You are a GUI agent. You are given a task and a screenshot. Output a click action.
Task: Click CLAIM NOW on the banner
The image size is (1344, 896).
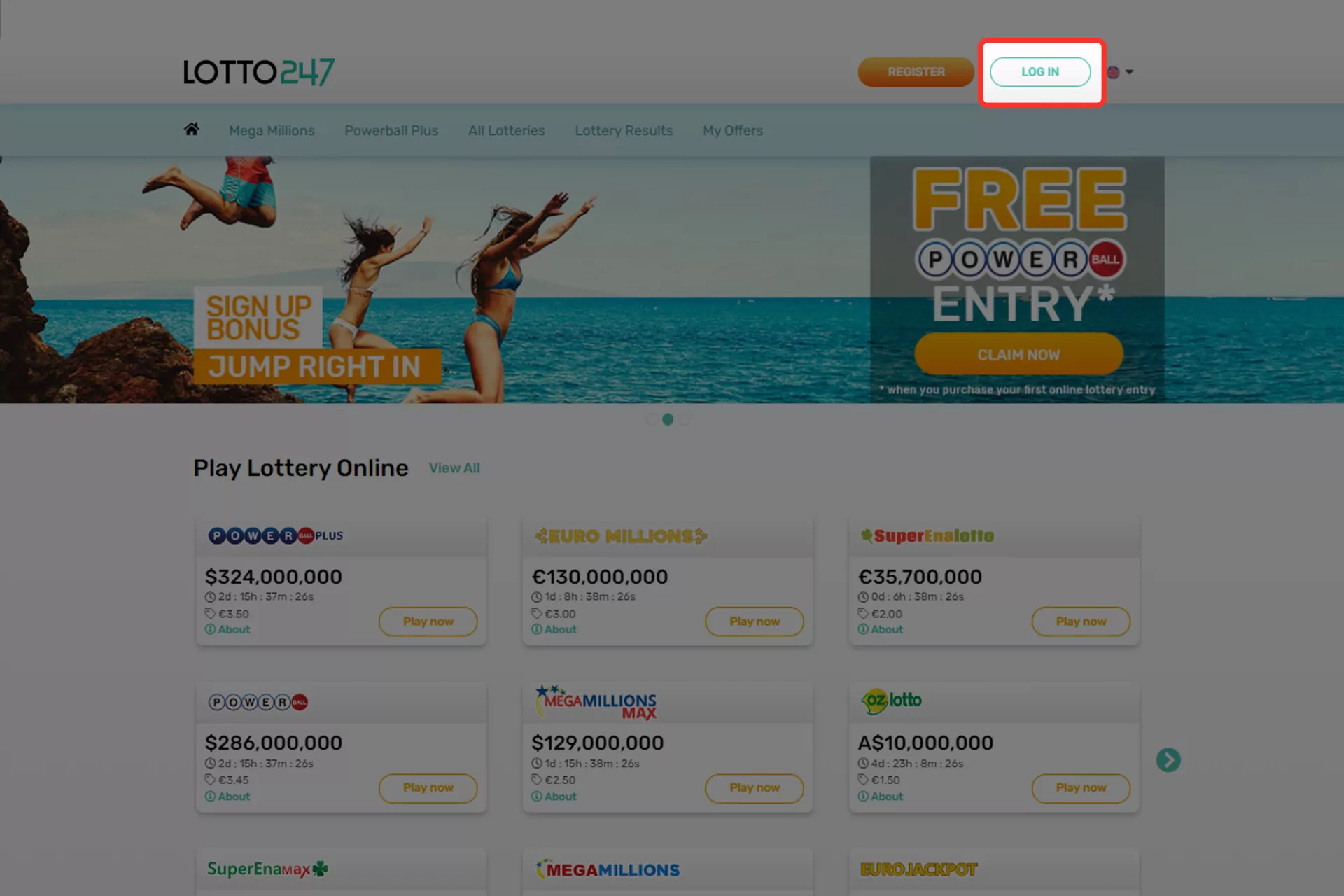point(1018,354)
